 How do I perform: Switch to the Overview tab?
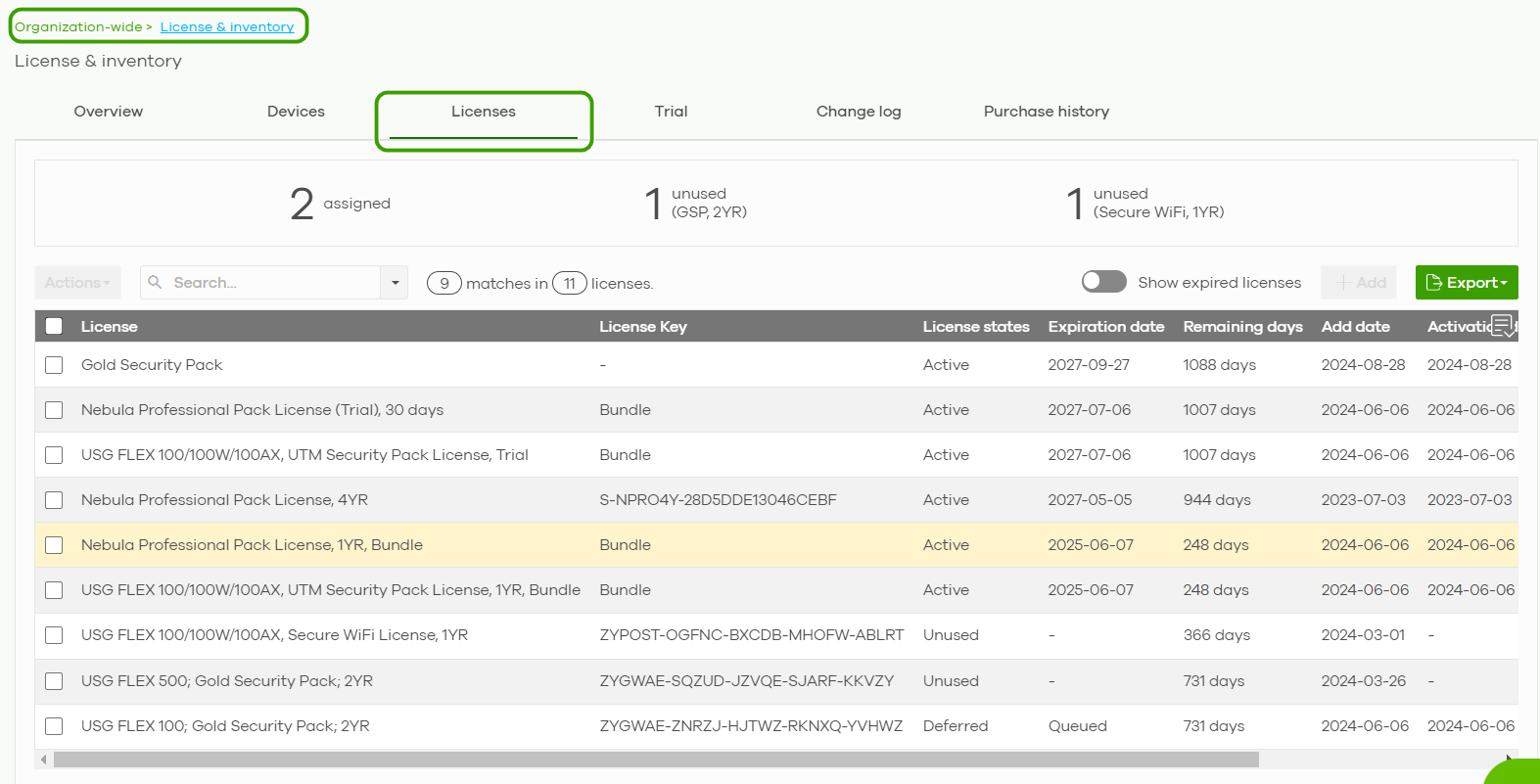pyautogui.click(x=109, y=112)
